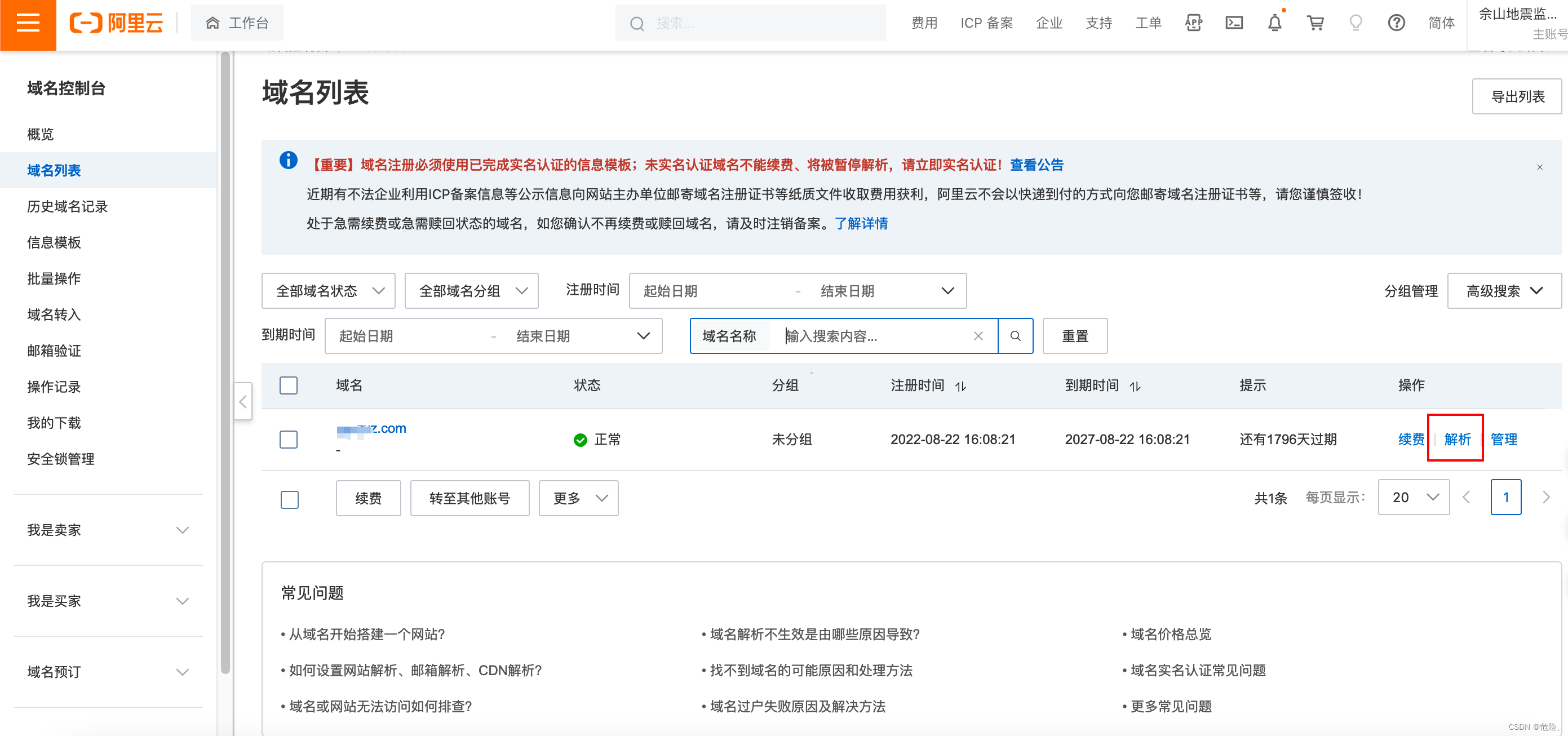Click the magnifier search button for domain name
This screenshot has width=1568, height=736.
pyautogui.click(x=1015, y=336)
